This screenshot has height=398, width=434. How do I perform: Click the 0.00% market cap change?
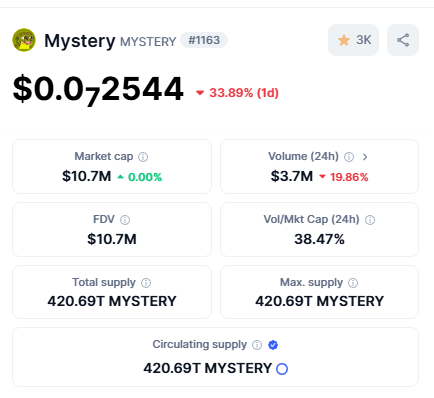(140, 177)
